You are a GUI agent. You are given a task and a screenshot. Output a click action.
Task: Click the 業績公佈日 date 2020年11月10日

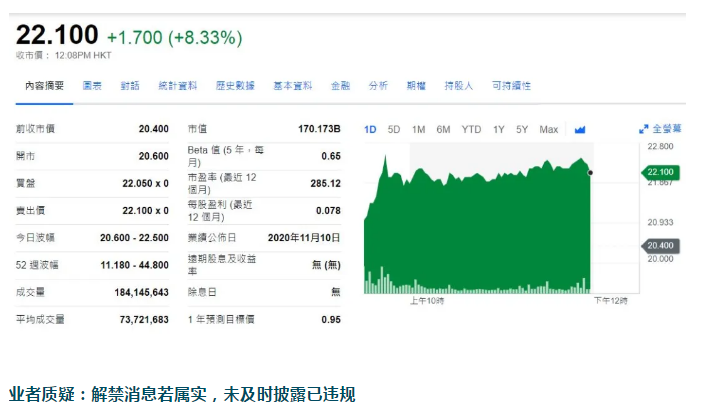click(x=304, y=238)
